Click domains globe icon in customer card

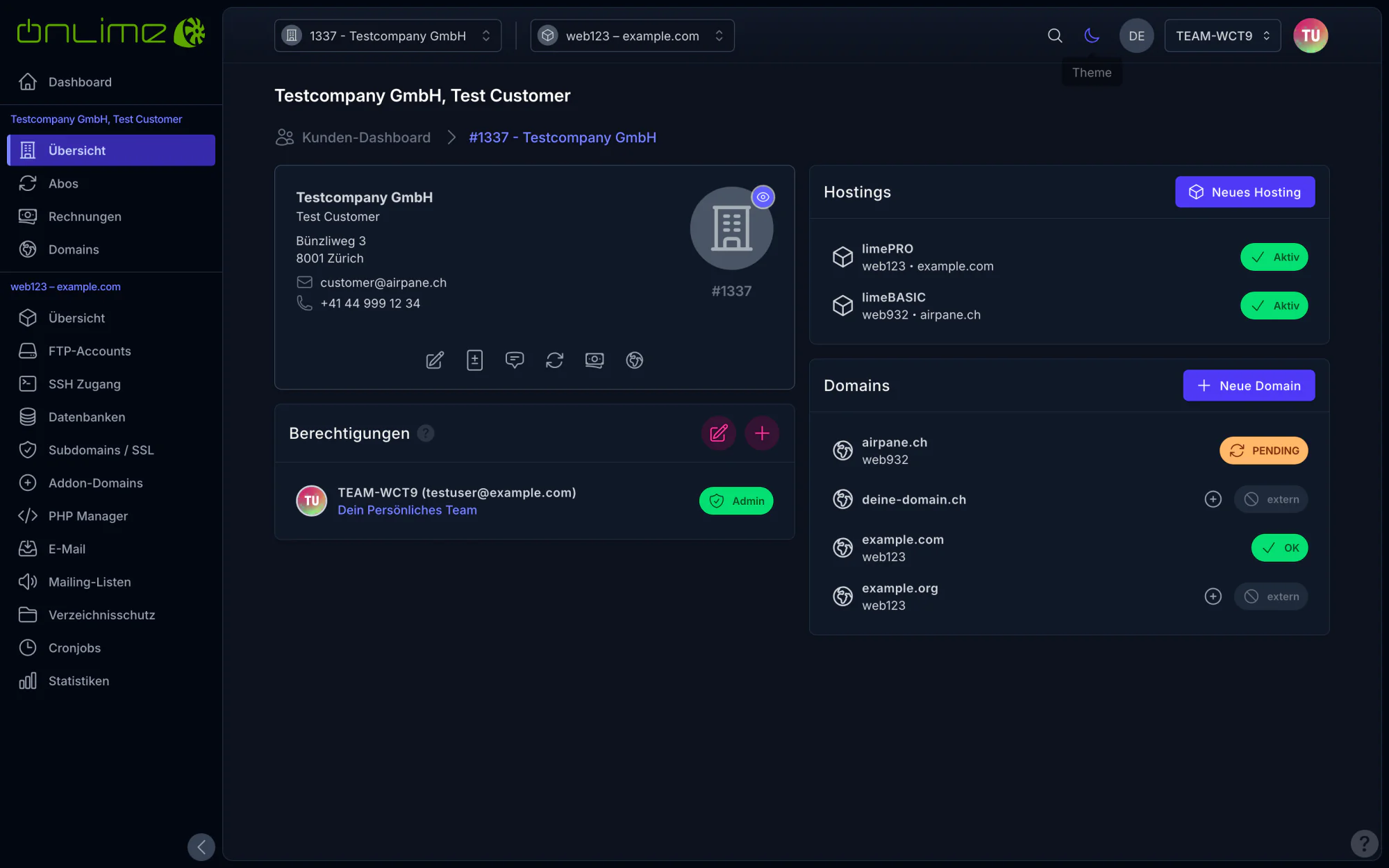(x=634, y=360)
